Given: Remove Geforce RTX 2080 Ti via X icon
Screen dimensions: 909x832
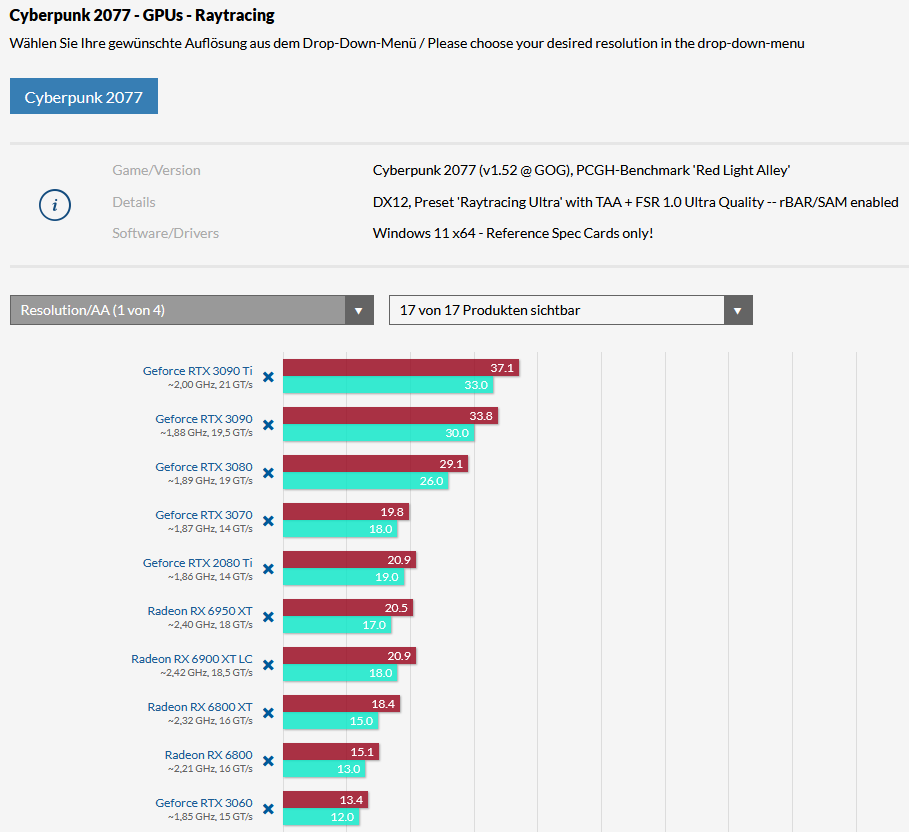Looking at the screenshot, I should pyautogui.click(x=268, y=569).
